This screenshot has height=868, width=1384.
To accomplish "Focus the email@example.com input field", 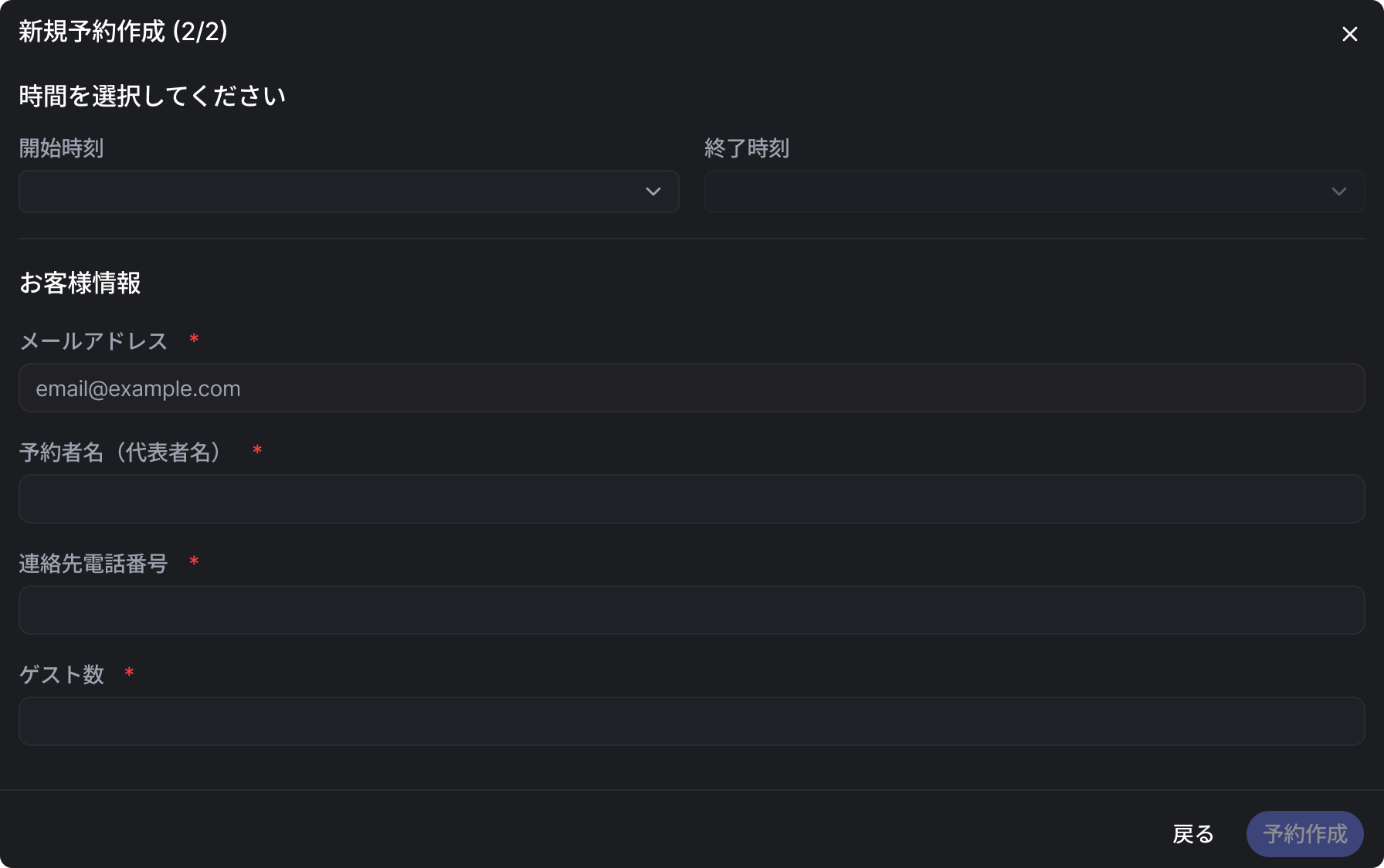I will [x=691, y=388].
